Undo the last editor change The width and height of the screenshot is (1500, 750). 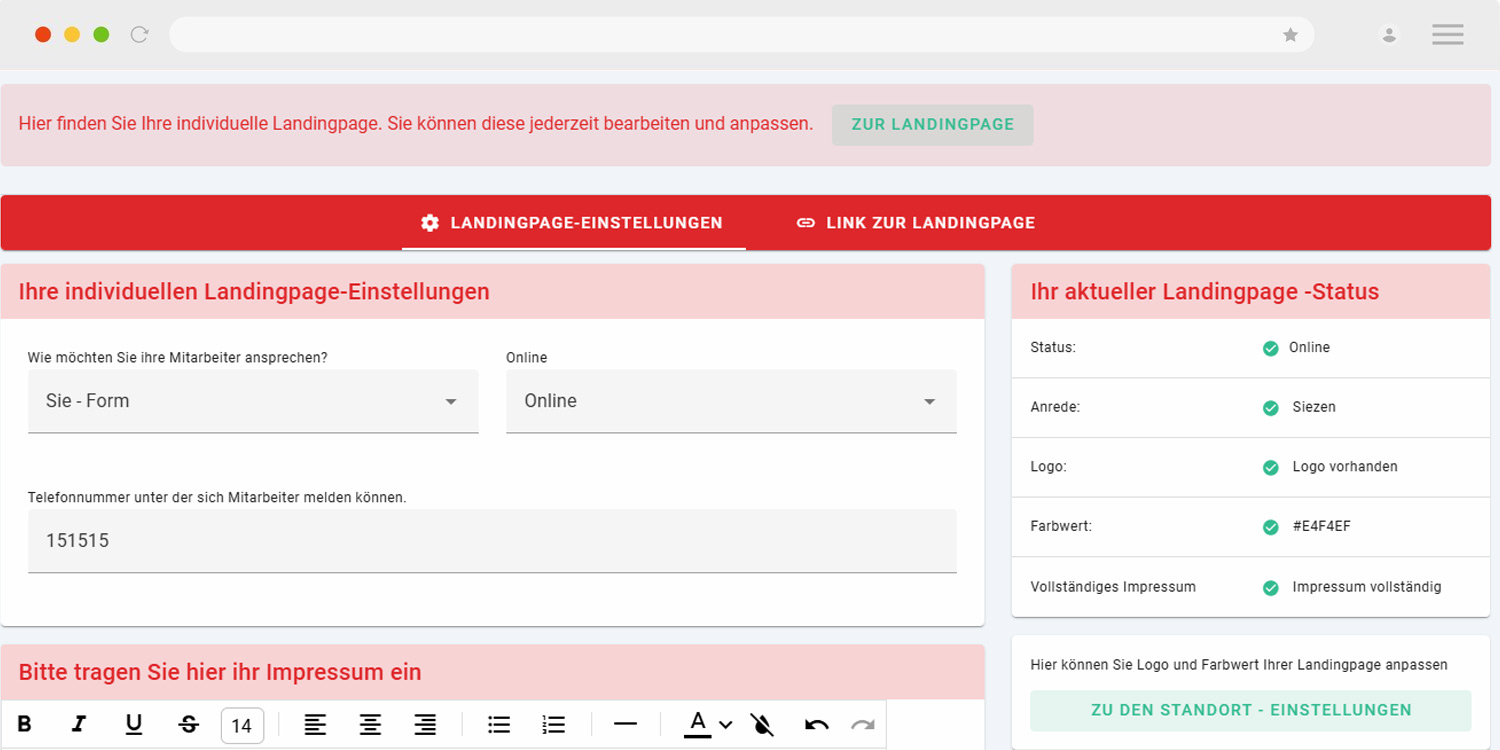(x=817, y=725)
